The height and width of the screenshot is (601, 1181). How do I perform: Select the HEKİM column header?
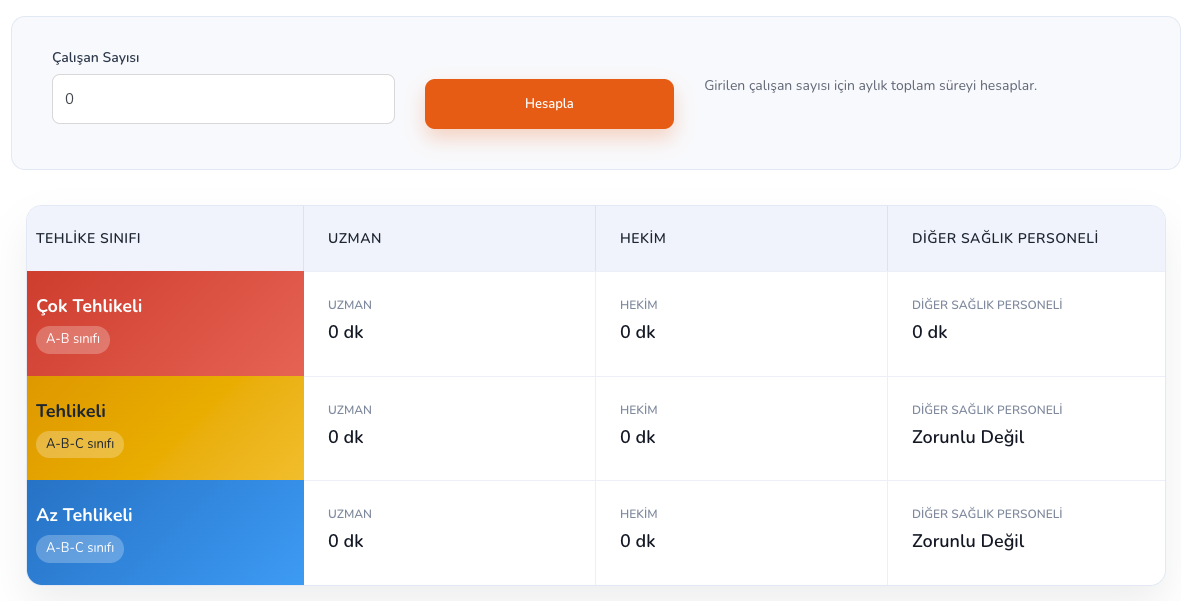(x=643, y=238)
